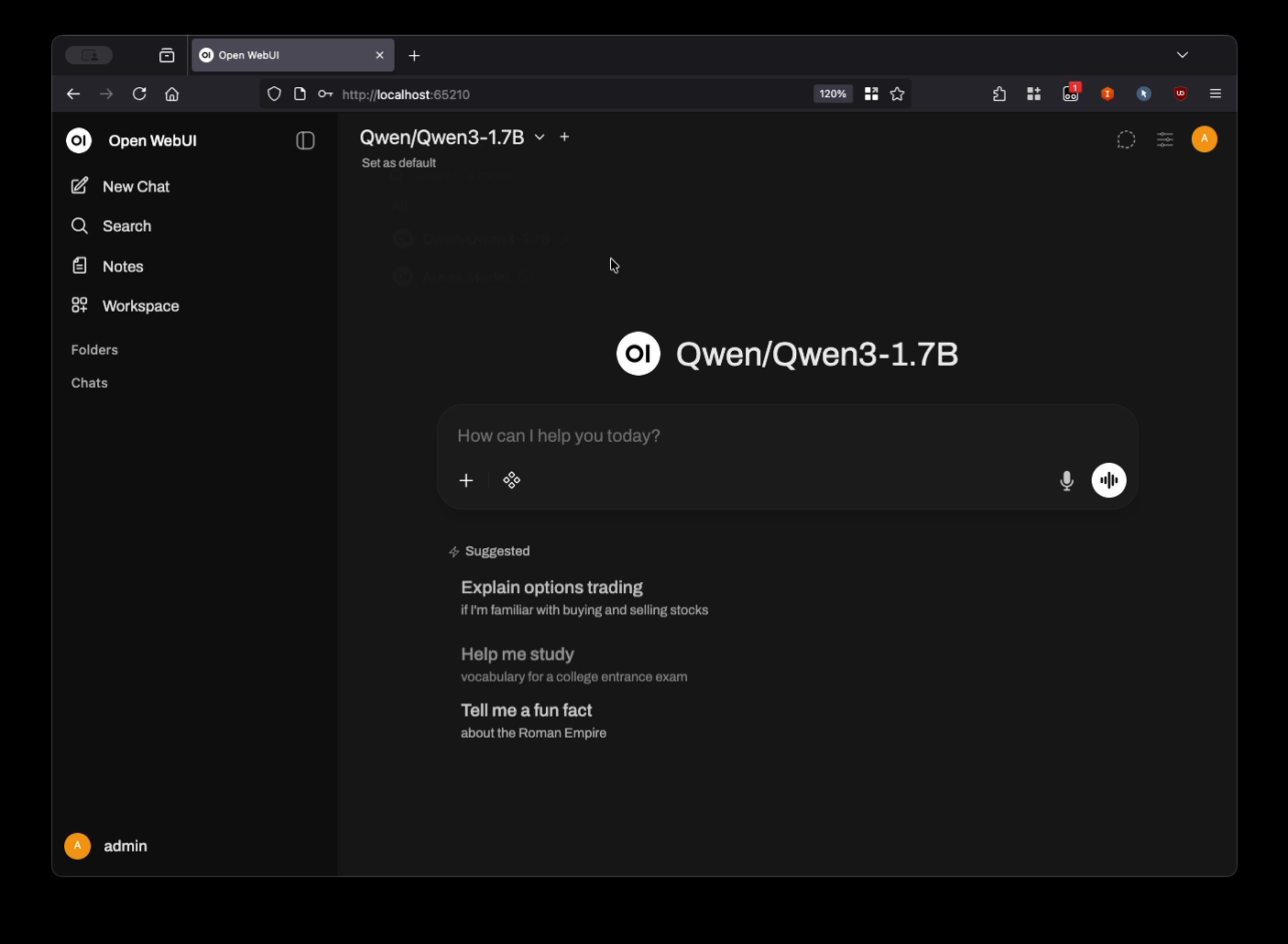1288x944 pixels.
Task: Reload the current page
Action: pos(139,93)
